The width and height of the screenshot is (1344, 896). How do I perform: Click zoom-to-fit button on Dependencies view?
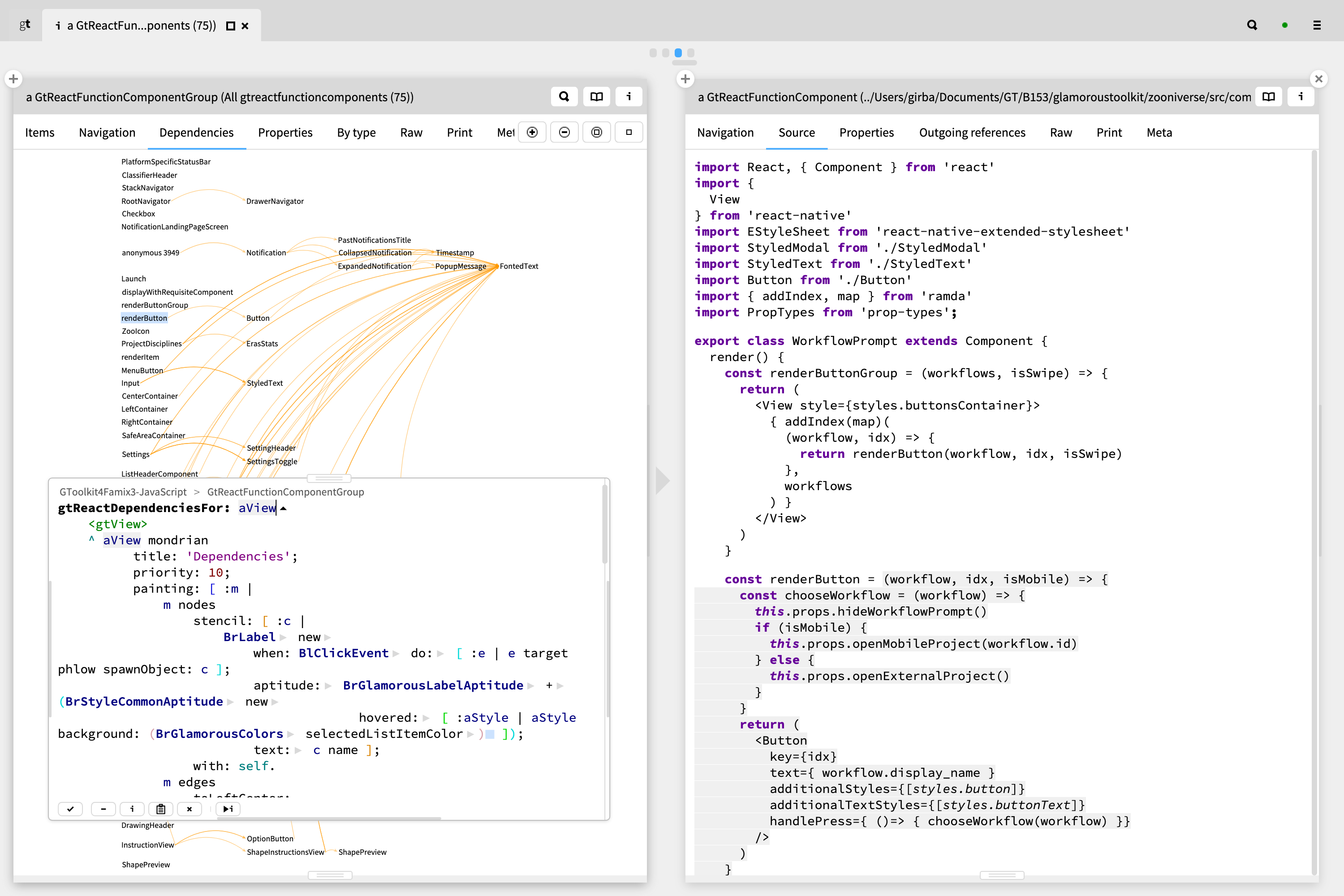597,132
